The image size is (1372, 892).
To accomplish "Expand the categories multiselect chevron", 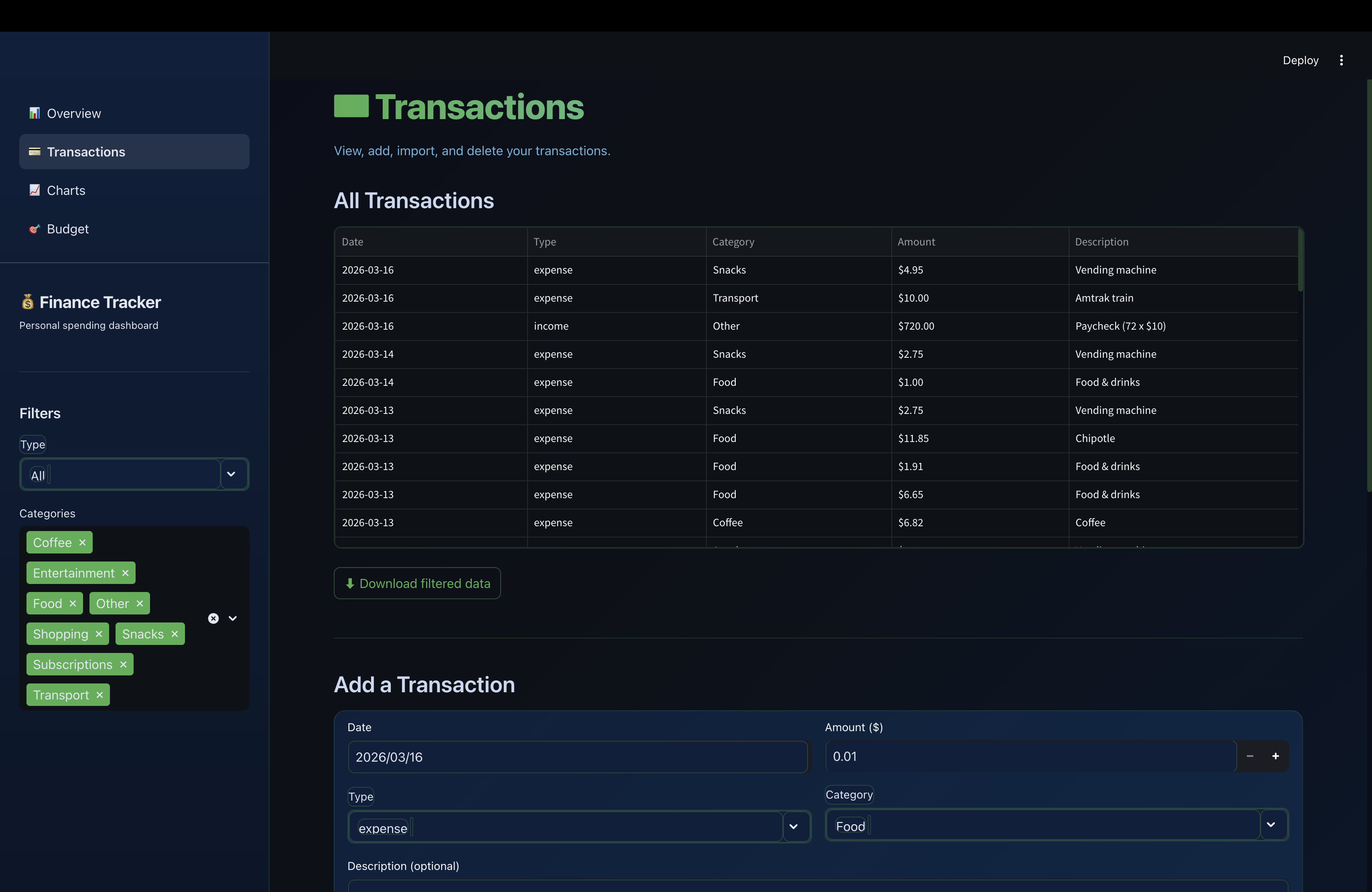I will pyautogui.click(x=233, y=618).
